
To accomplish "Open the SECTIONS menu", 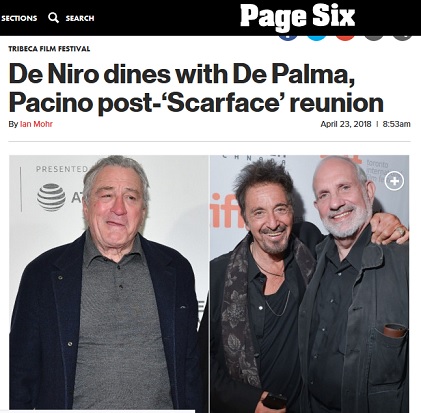I will pyautogui.click(x=19, y=18).
